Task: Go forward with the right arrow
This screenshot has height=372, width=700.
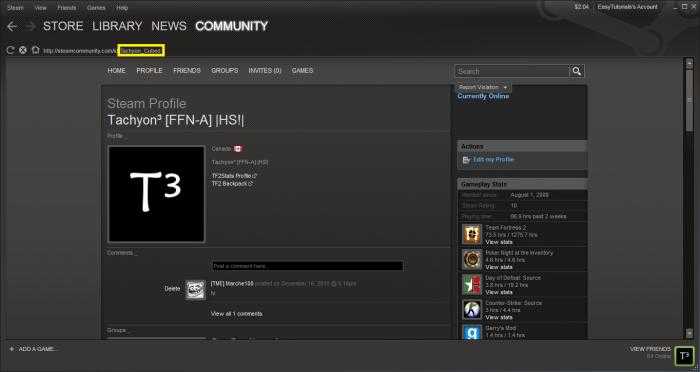Action: point(30,26)
